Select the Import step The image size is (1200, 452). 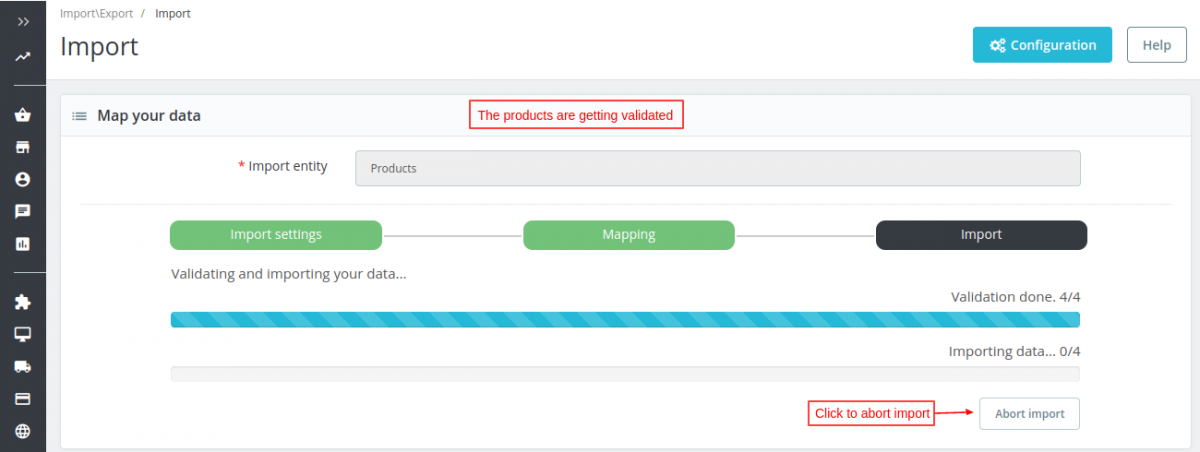tap(981, 235)
